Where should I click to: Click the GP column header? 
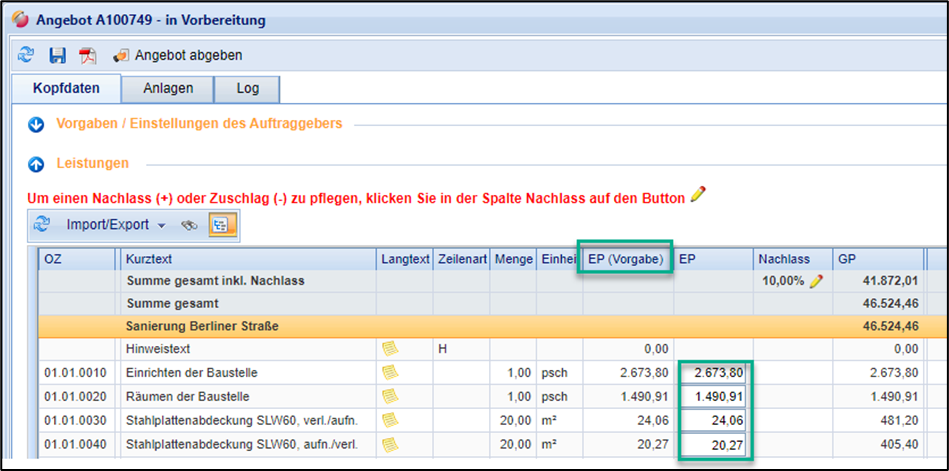[878, 259]
